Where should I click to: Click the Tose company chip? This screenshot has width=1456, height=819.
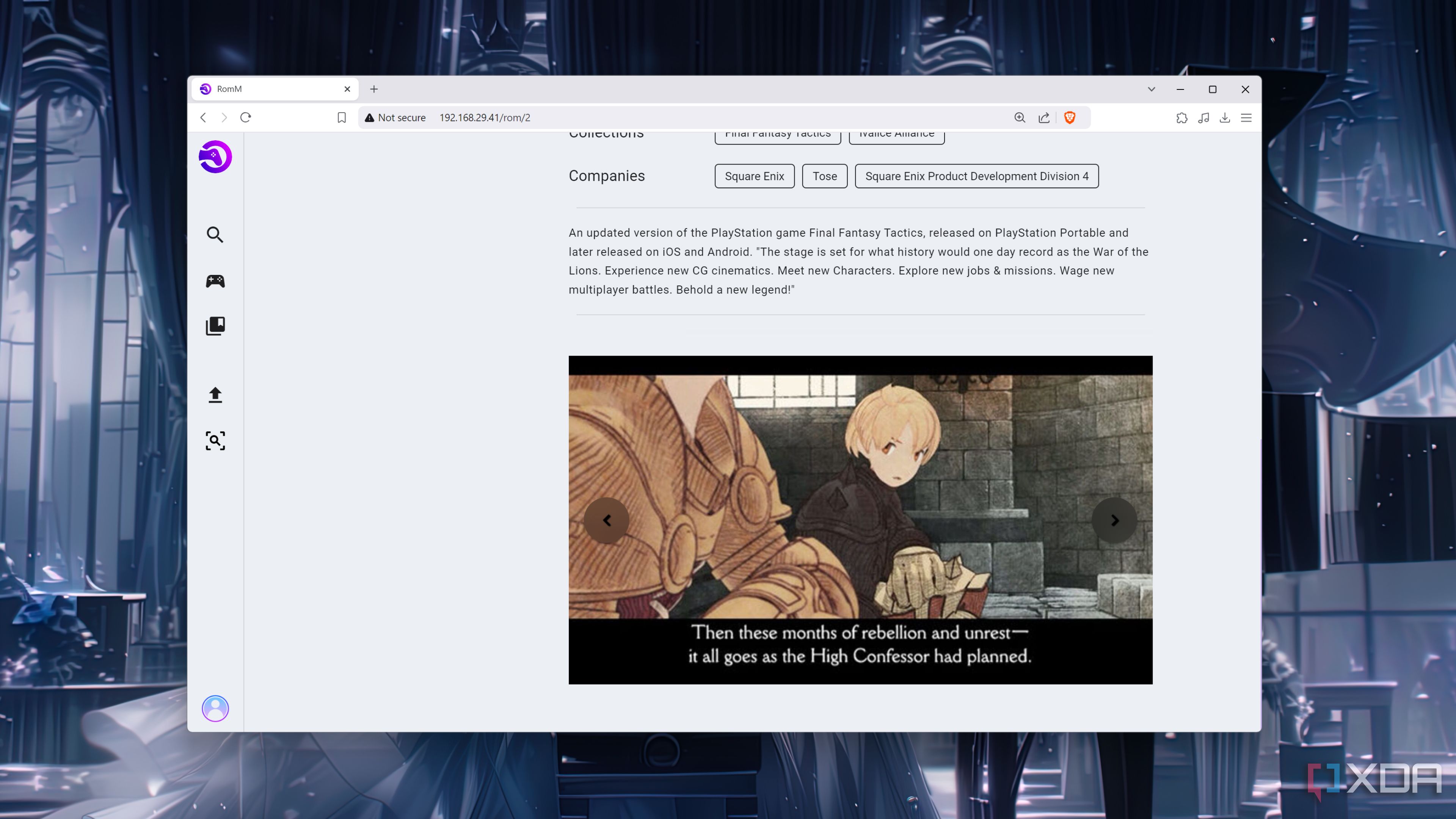[825, 176]
